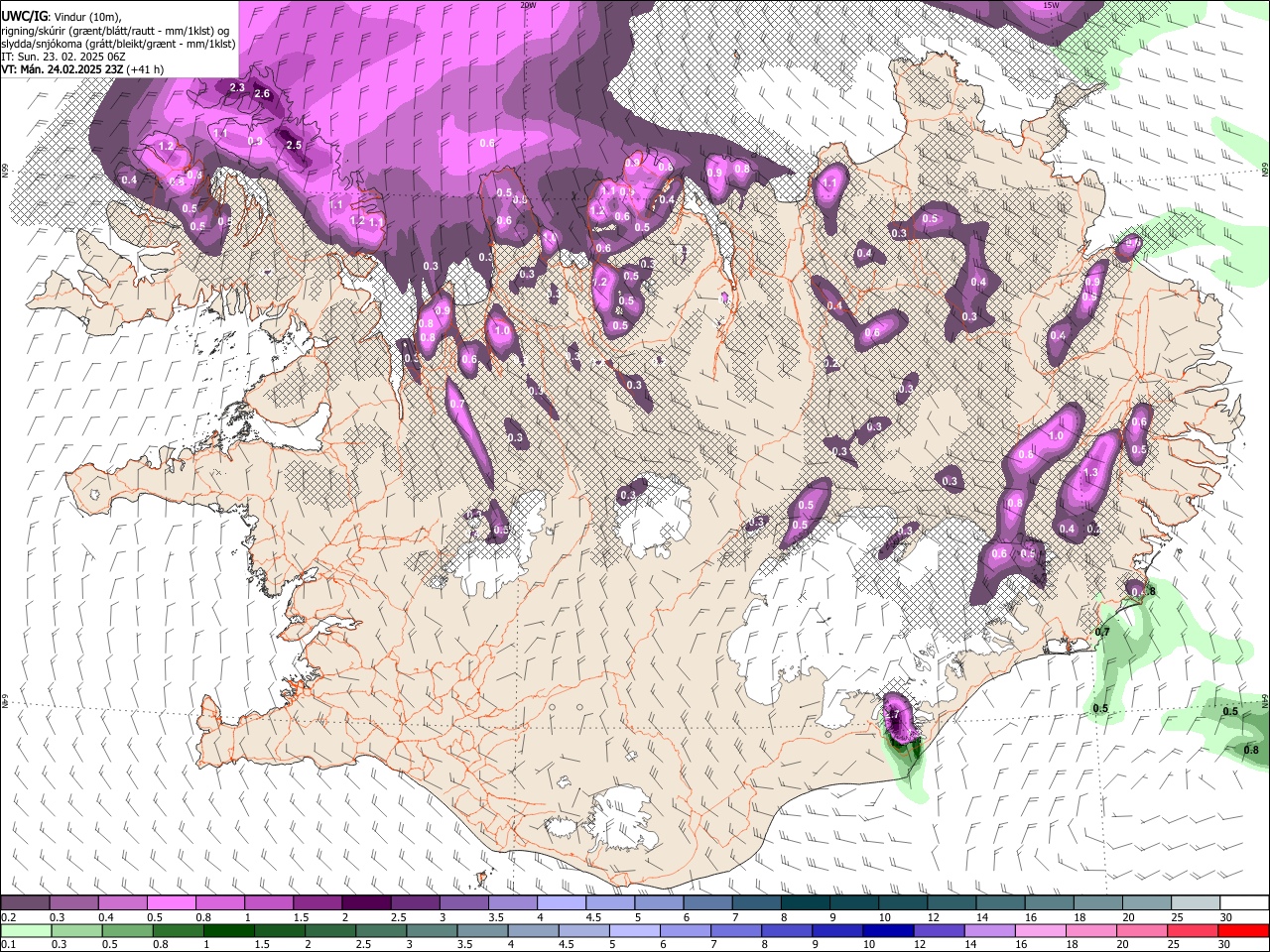Select the upper legend swatch labeled 2
Viewport: 1270px width, 952px height.
[x=366, y=903]
